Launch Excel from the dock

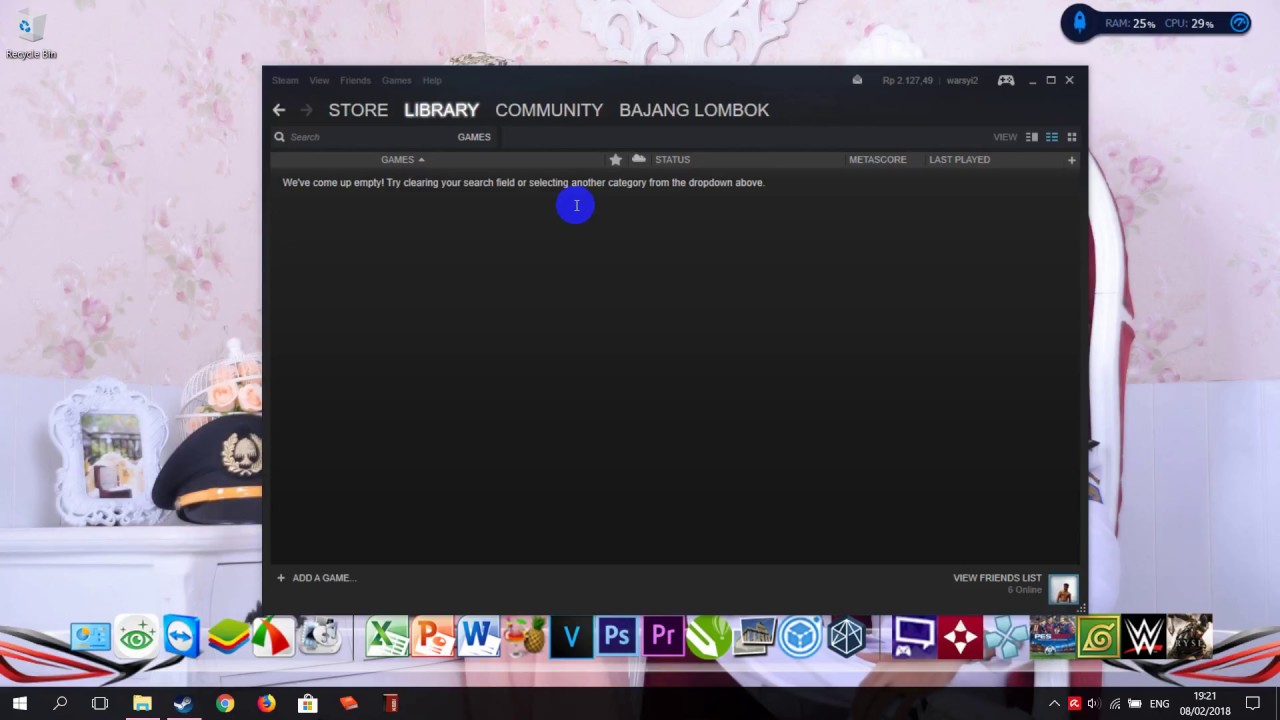[x=387, y=637]
